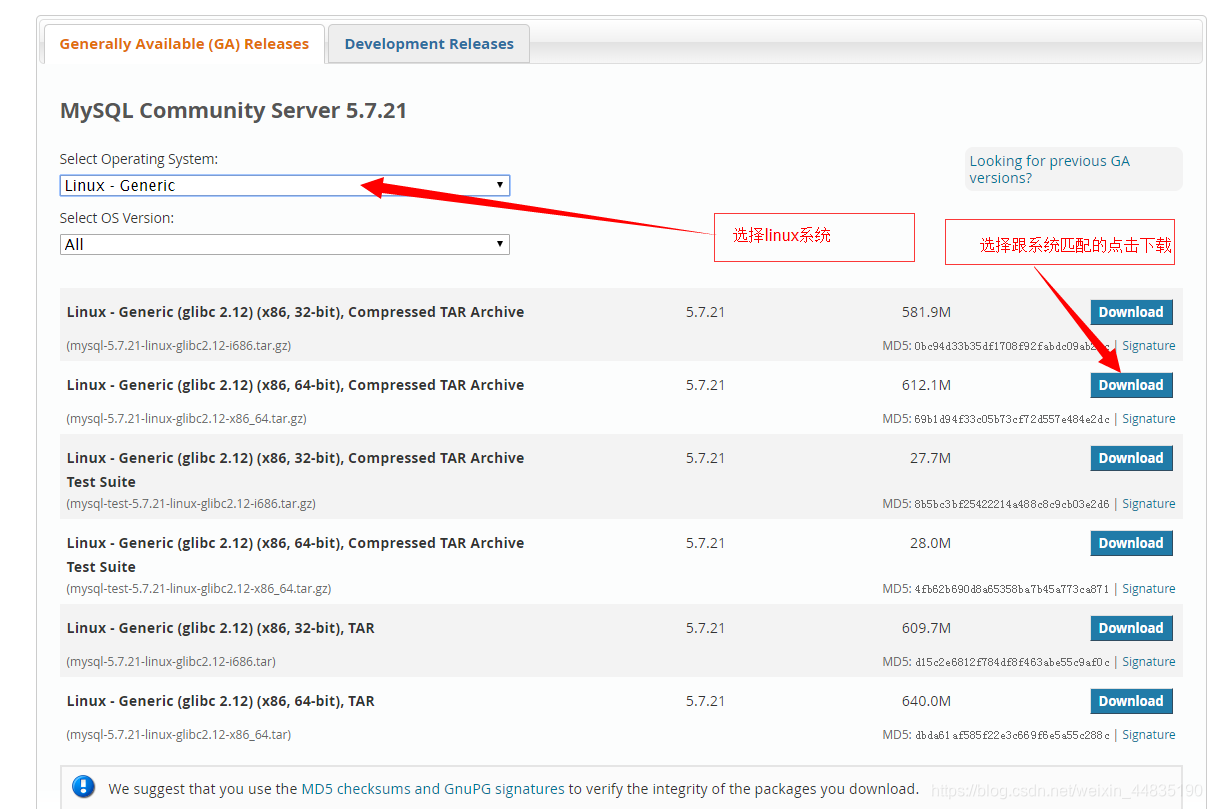Click the Select OS Version label
The height and width of the screenshot is (809, 1212).
116,218
